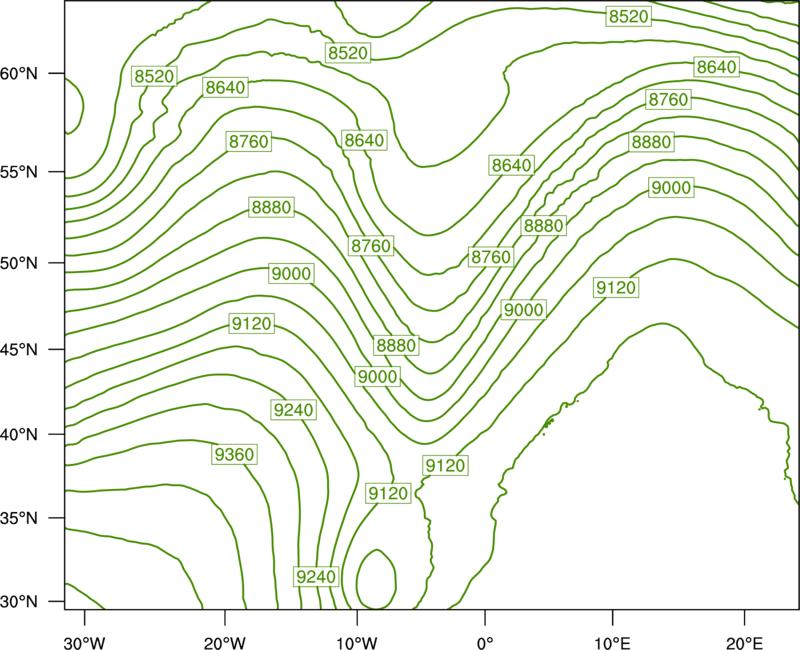Select the 40°N latitude axis label
Viewport: 800px width, 650px height.
(19, 435)
